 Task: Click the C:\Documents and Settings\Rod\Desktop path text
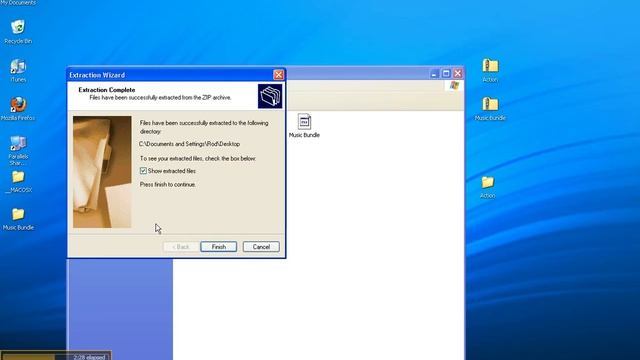tap(189, 144)
